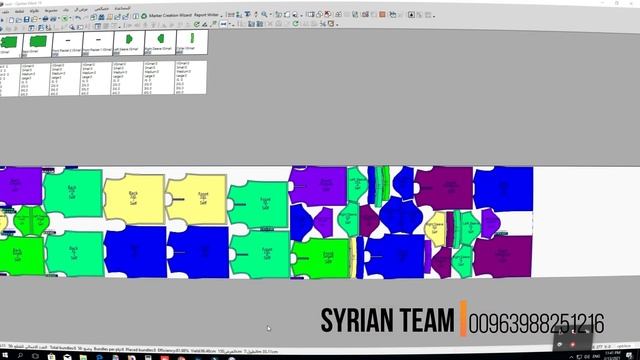
Task: Open the notification center tray icon
Action: click(629, 356)
